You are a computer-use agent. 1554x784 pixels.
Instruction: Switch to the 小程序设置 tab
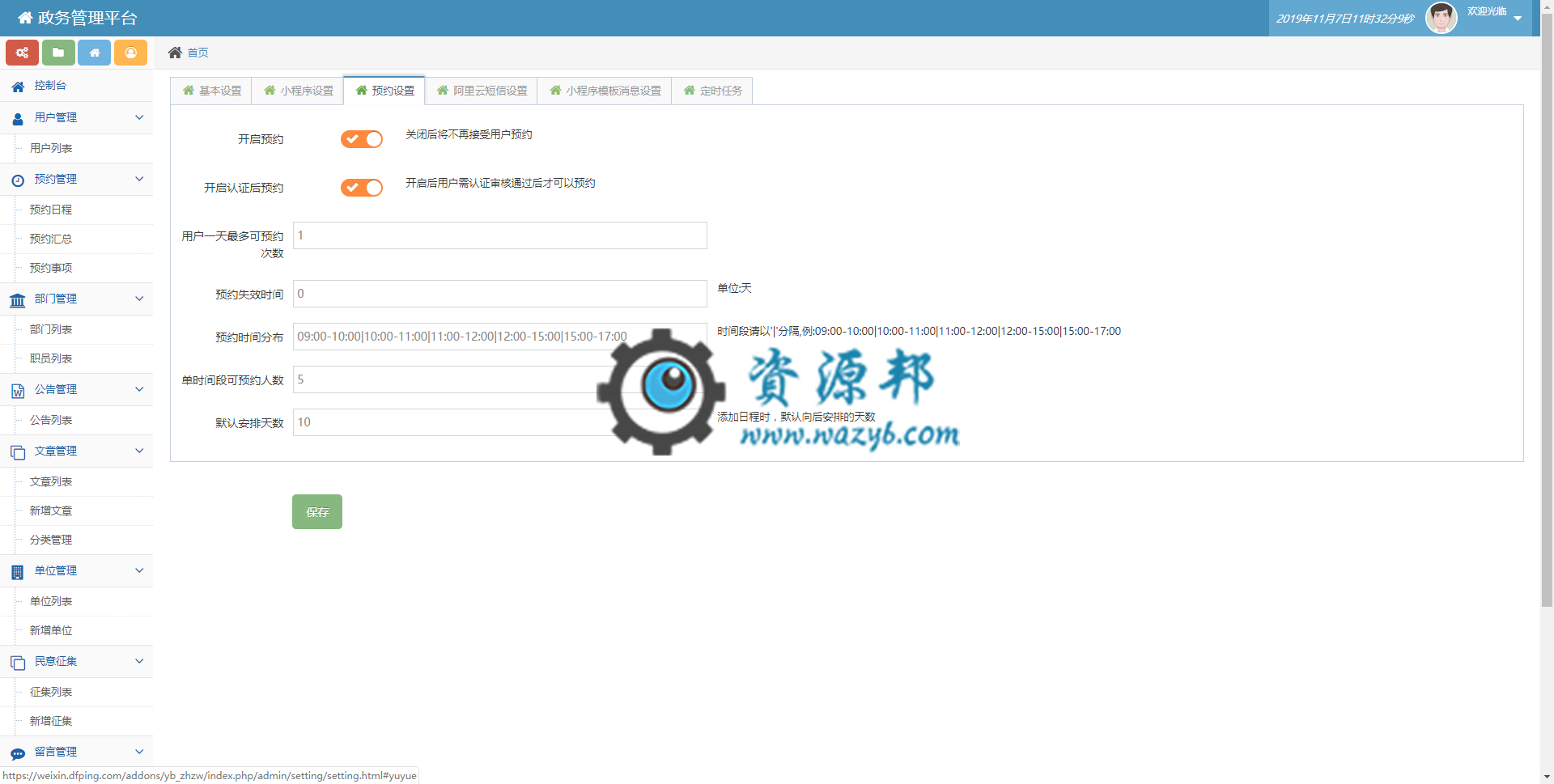298,91
